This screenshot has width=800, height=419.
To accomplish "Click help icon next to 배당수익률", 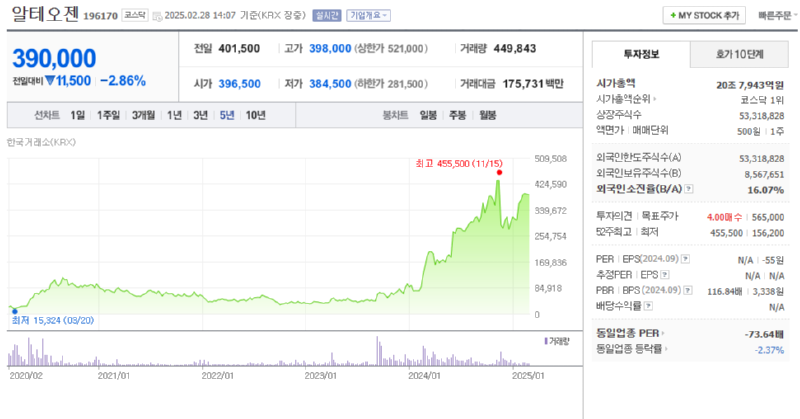I will click(x=648, y=306).
